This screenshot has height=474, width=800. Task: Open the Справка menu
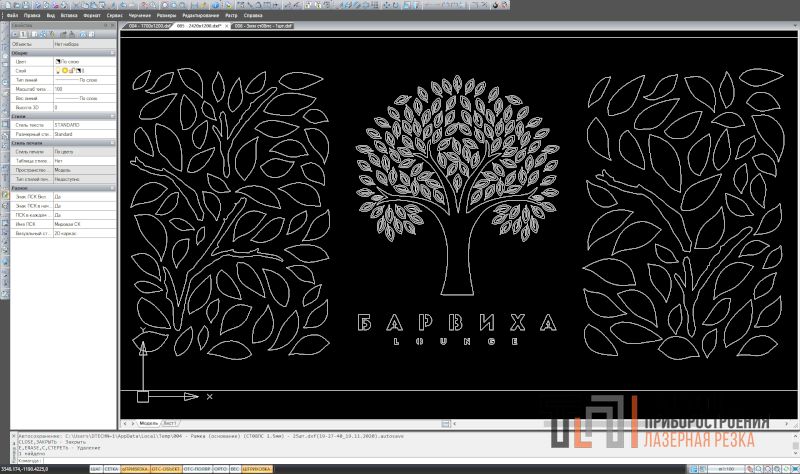point(253,15)
